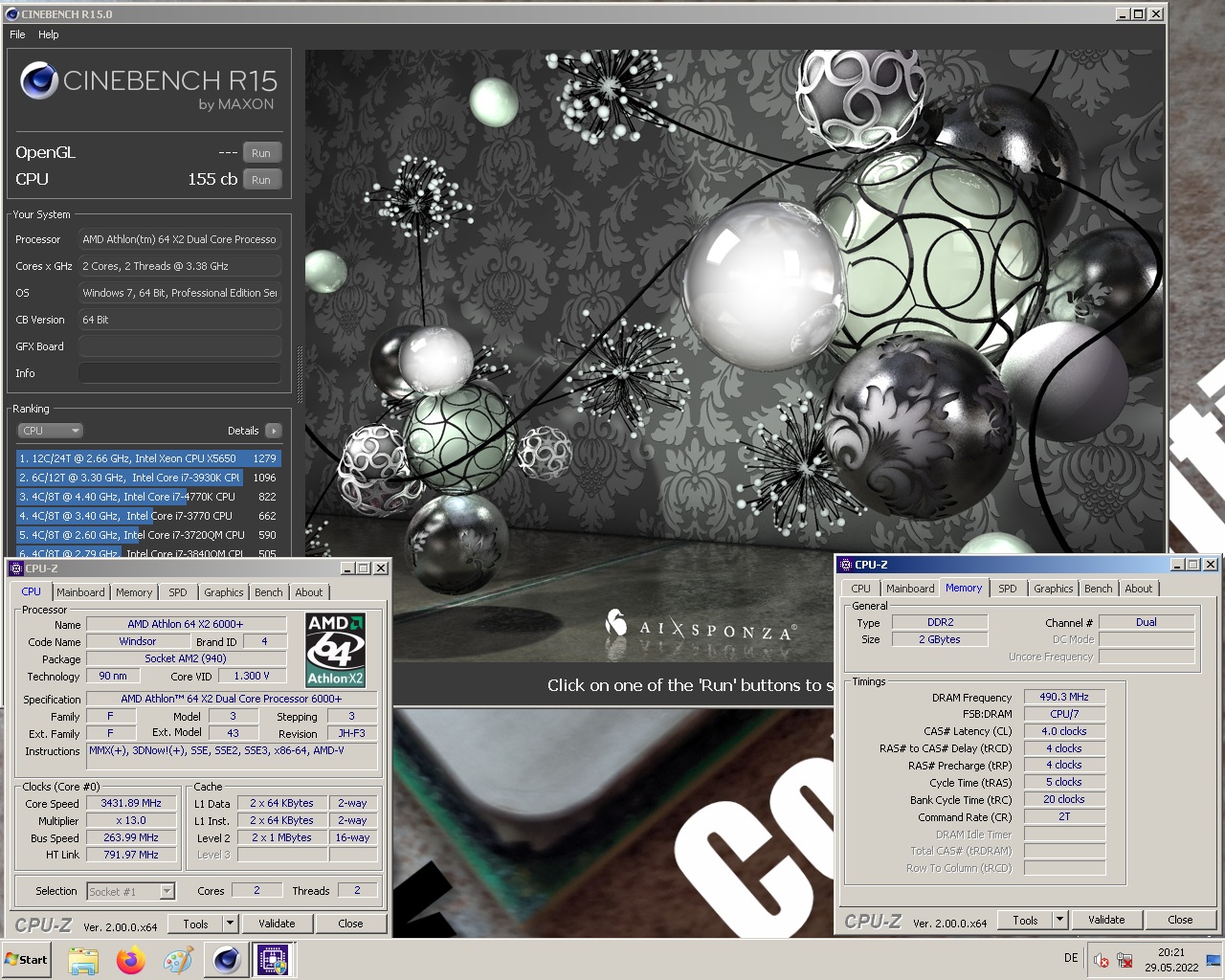1225x980 pixels.
Task: Click Tools button in right CPU-Z
Action: [1025, 920]
